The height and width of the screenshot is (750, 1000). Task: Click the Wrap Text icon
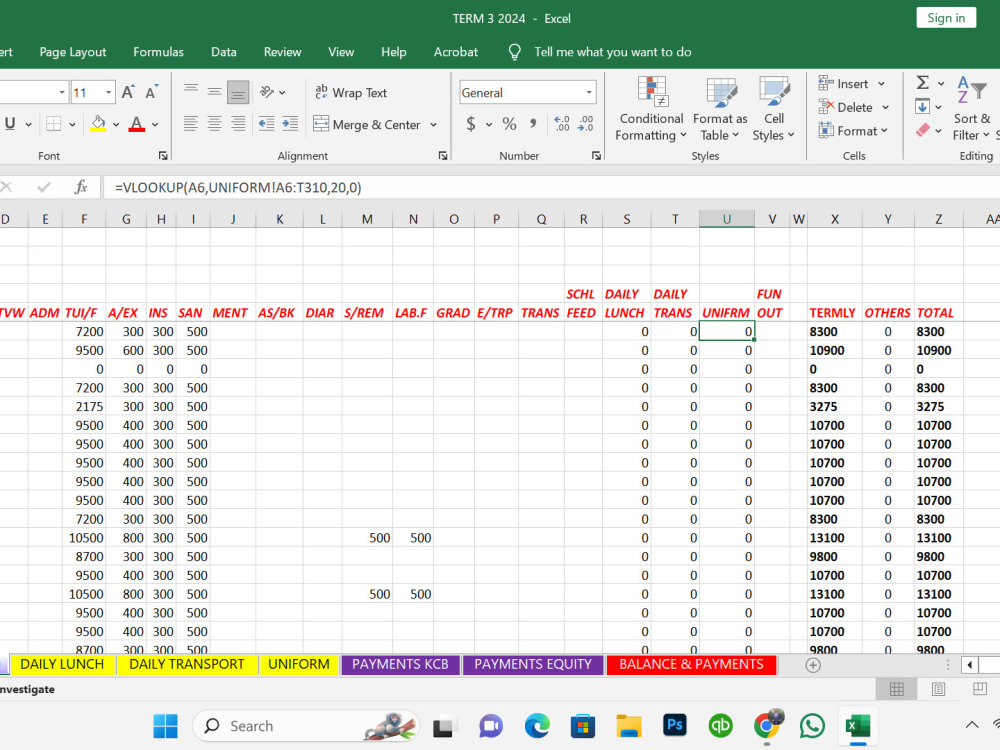(x=321, y=92)
